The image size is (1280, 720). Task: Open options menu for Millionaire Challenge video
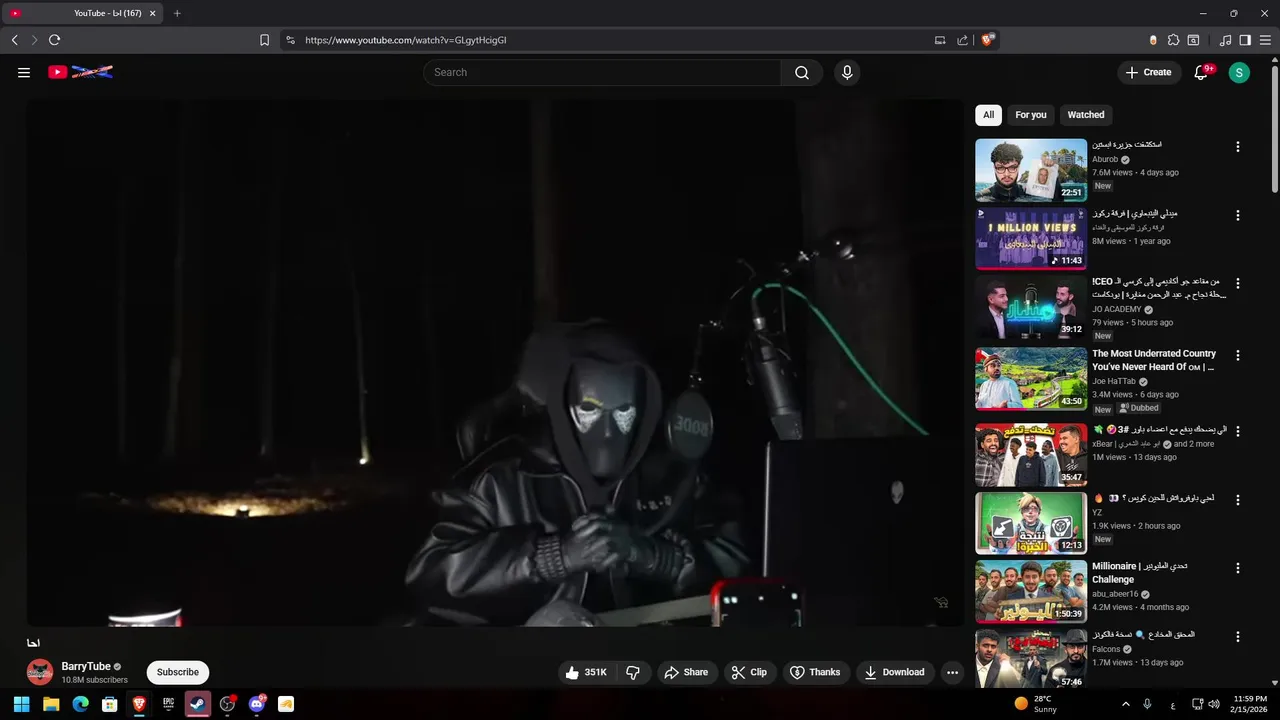pos(1238,568)
